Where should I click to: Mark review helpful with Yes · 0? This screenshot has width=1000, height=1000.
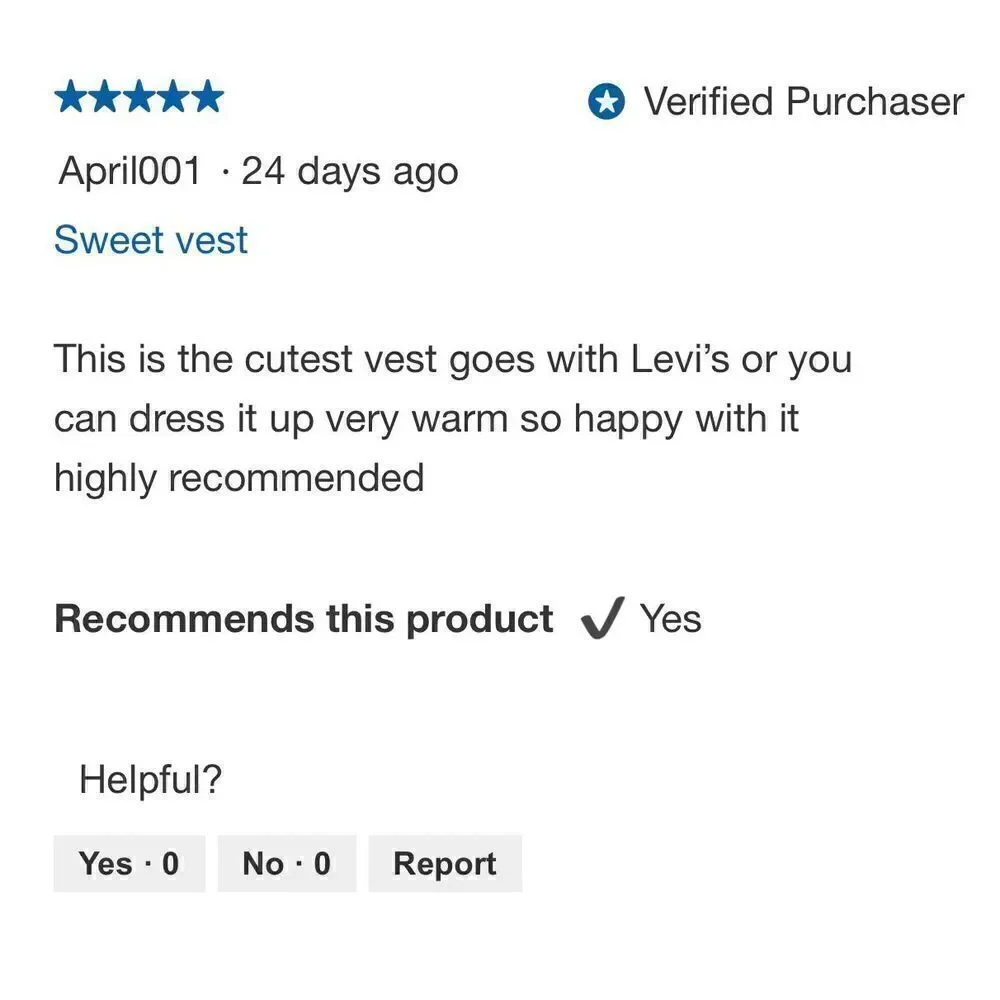(x=129, y=864)
